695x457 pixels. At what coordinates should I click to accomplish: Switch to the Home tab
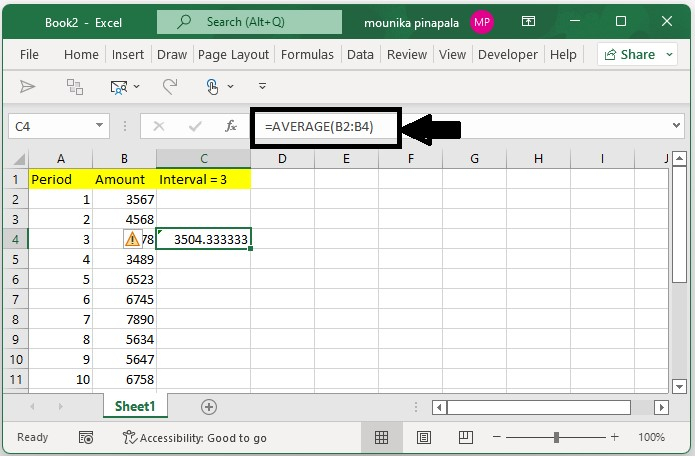point(81,55)
